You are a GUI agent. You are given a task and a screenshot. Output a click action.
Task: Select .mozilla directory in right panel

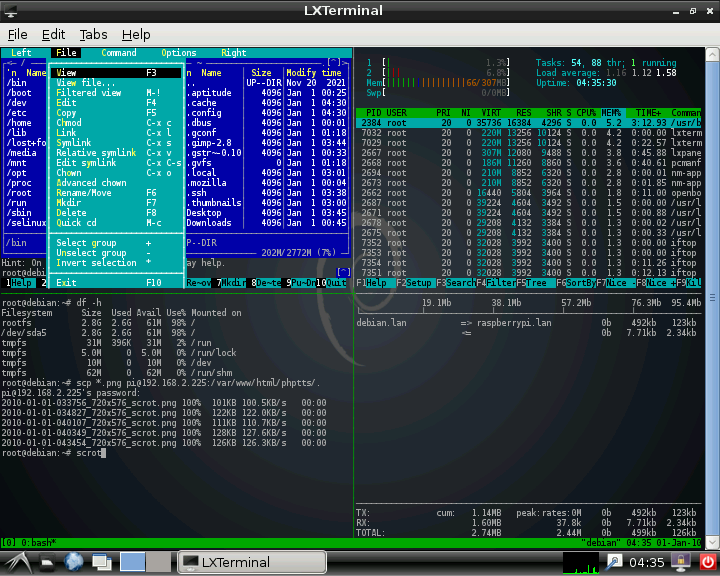tap(266, 183)
